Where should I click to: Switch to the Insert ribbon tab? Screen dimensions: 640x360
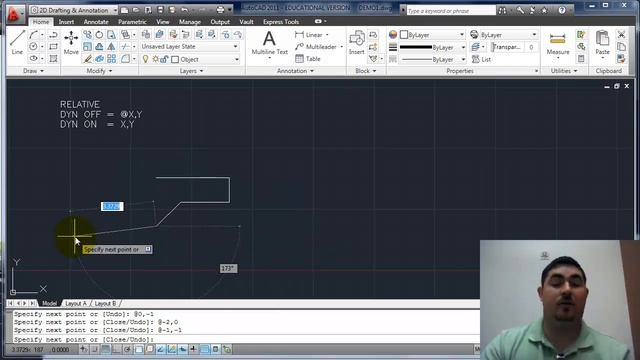(x=66, y=22)
